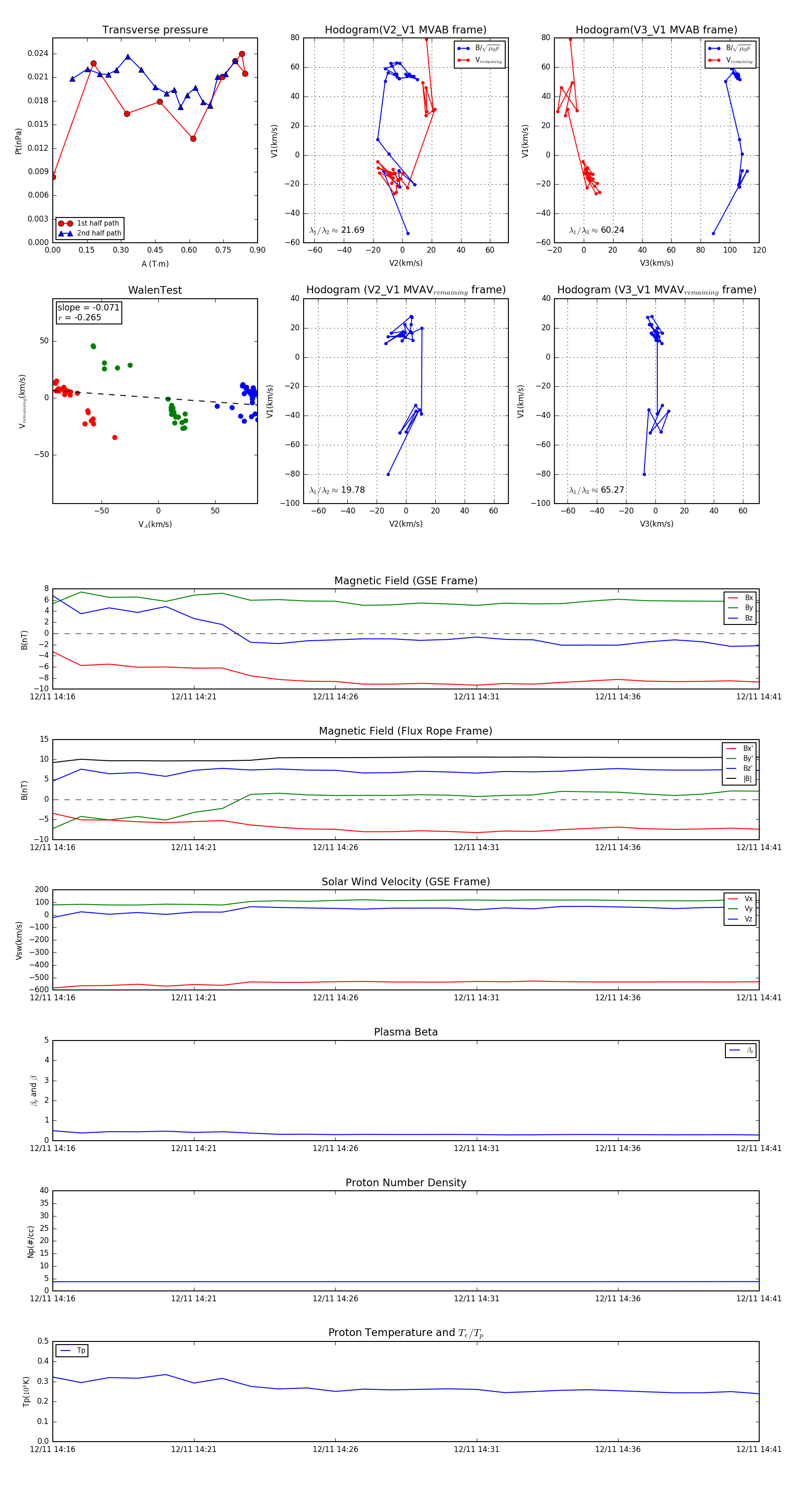Click the 'Plasma Beta' panel title
Viewport: 812px width, 1489px height.
[406, 1032]
